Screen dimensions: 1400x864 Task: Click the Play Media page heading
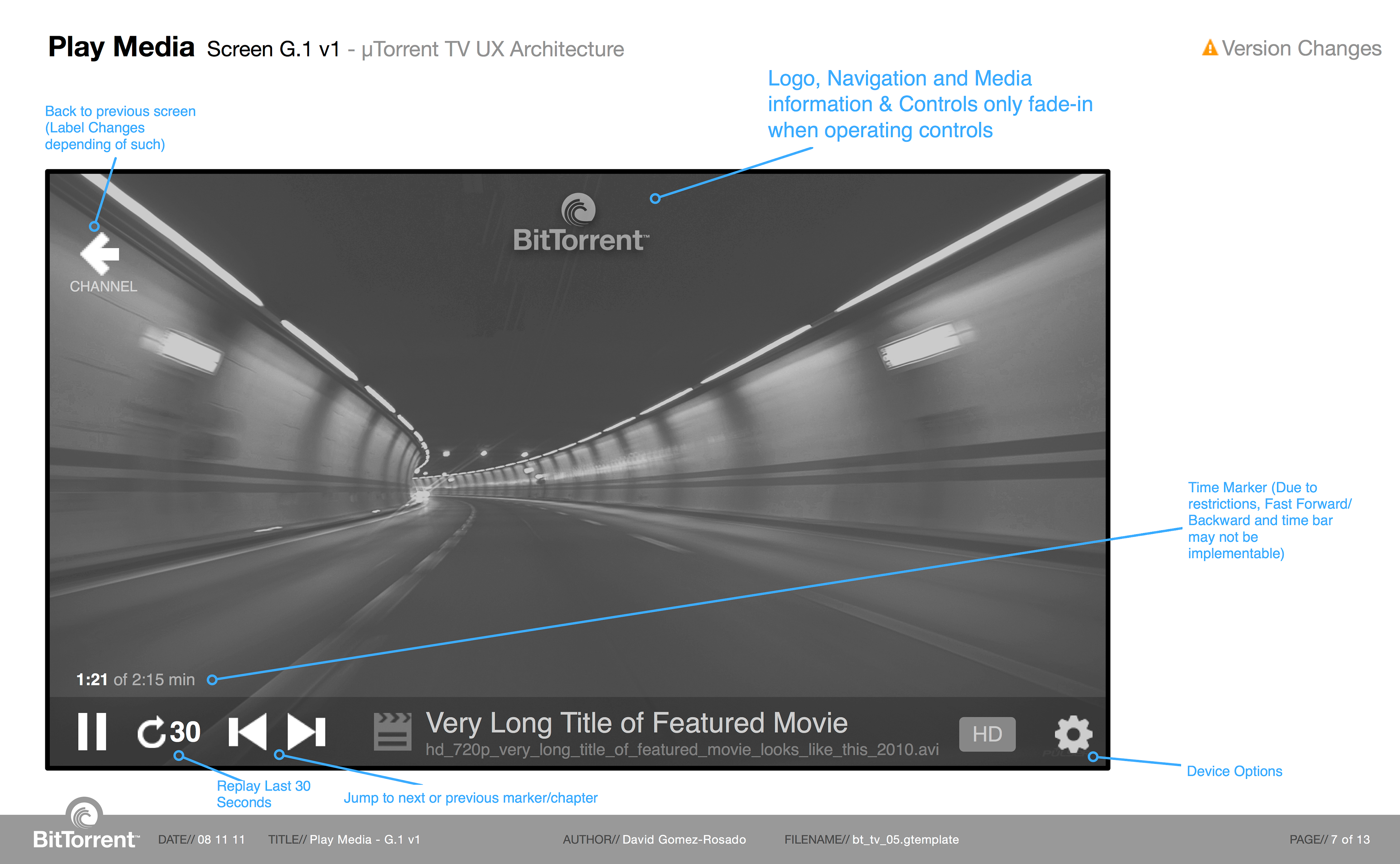coord(121,47)
